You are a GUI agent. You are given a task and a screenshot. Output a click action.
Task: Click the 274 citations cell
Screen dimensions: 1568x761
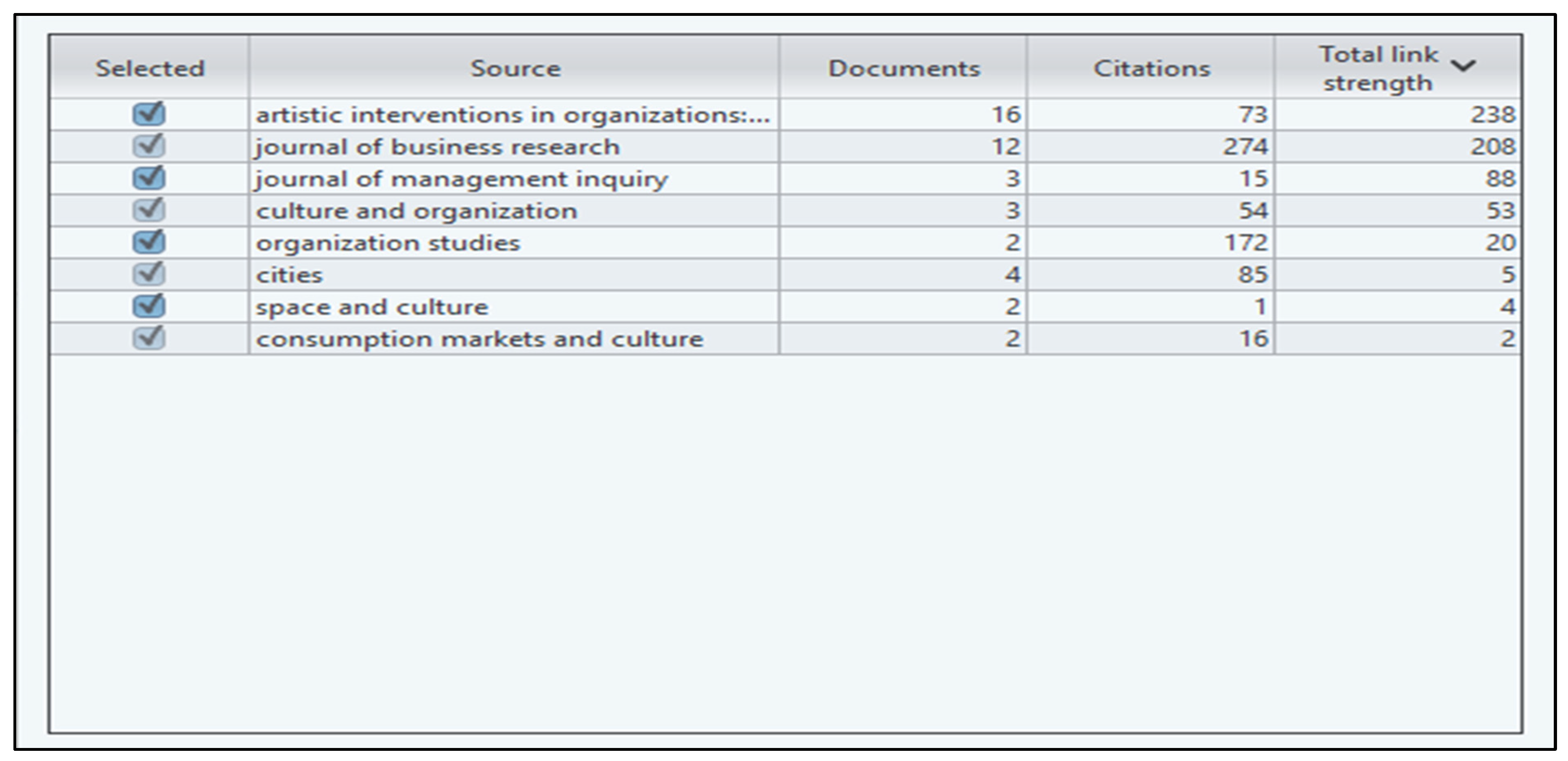[x=1245, y=147]
